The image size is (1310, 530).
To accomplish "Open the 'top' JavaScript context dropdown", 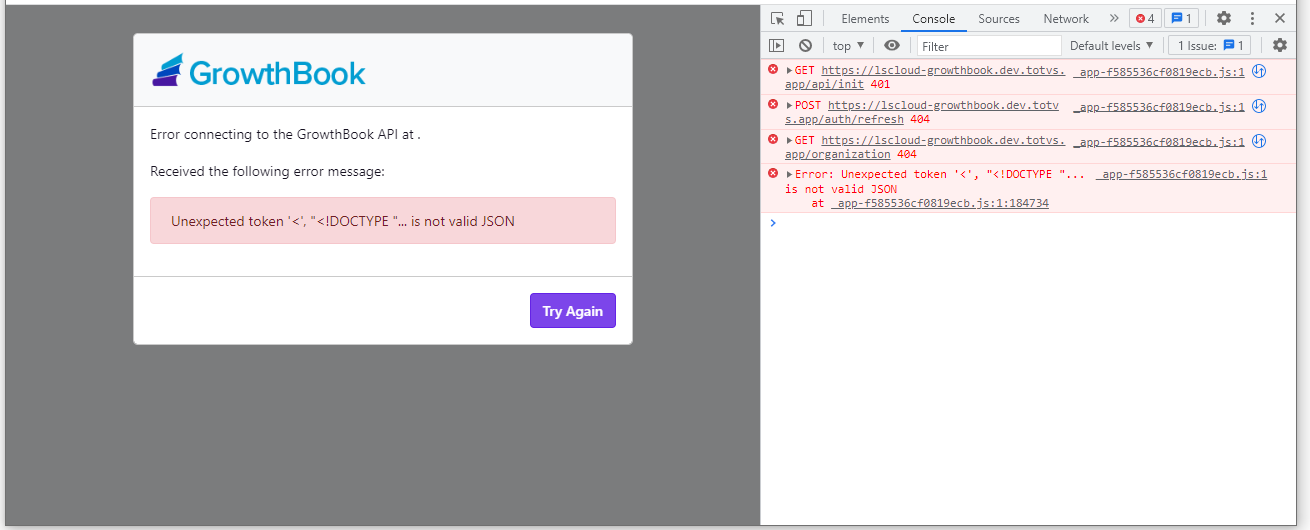I will 848,45.
